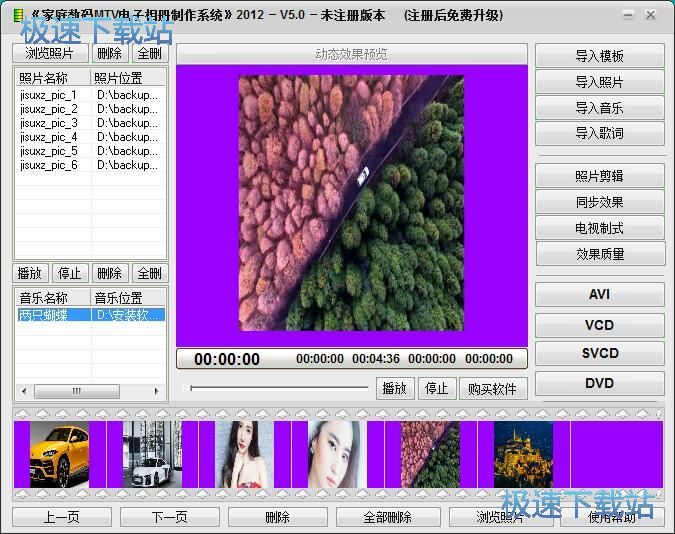Click the woman in red dress thumbnail

point(245,454)
